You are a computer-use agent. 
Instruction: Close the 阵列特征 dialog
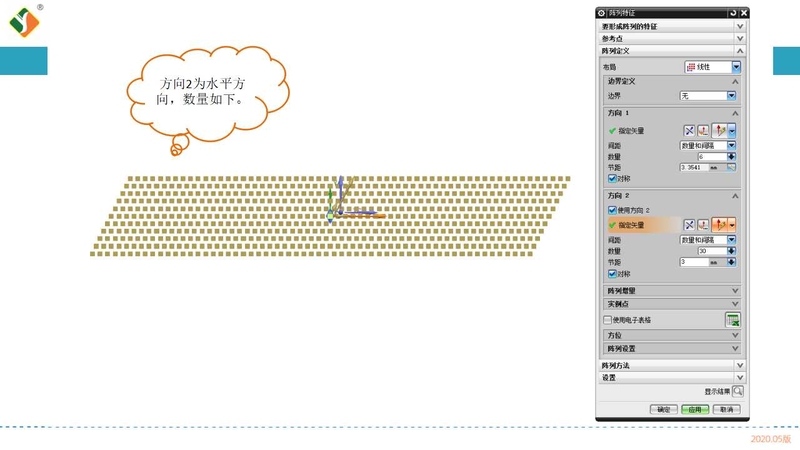coord(744,13)
